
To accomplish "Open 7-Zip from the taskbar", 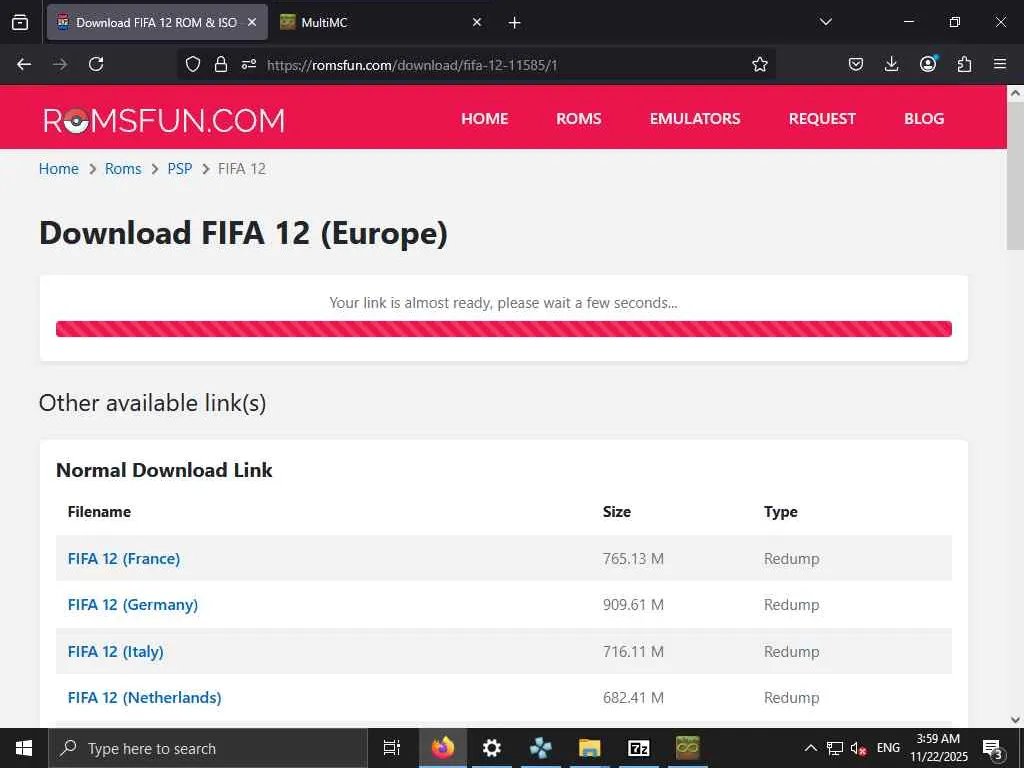I will pyautogui.click(x=638, y=748).
